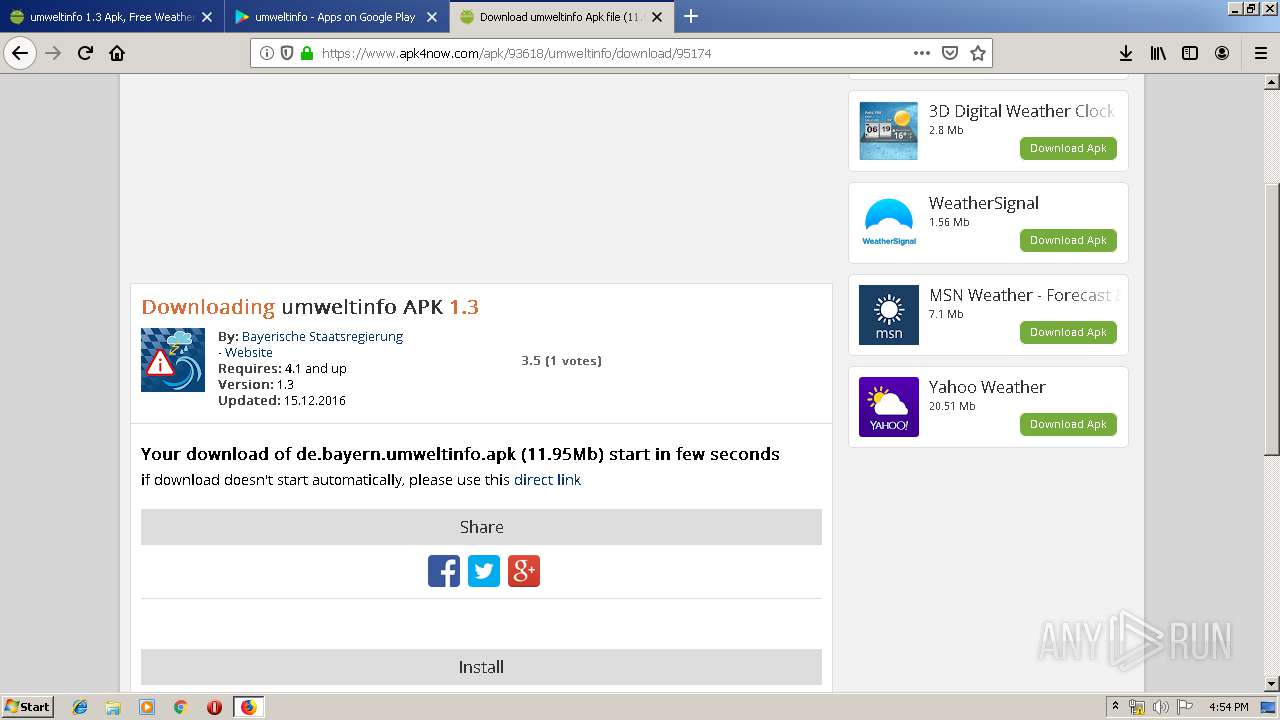This screenshot has height=720, width=1280.
Task: Open the browser home page
Action: [117, 53]
